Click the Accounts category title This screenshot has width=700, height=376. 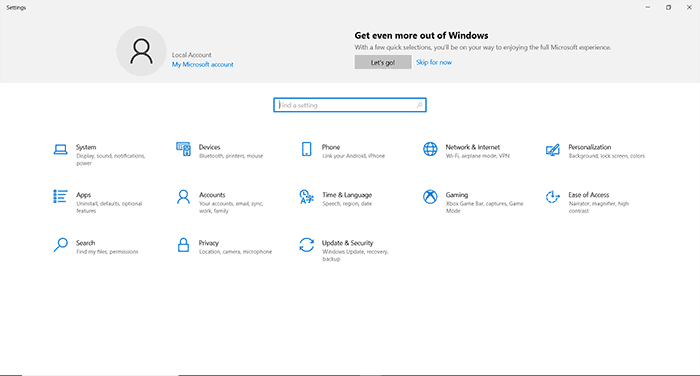coord(212,195)
